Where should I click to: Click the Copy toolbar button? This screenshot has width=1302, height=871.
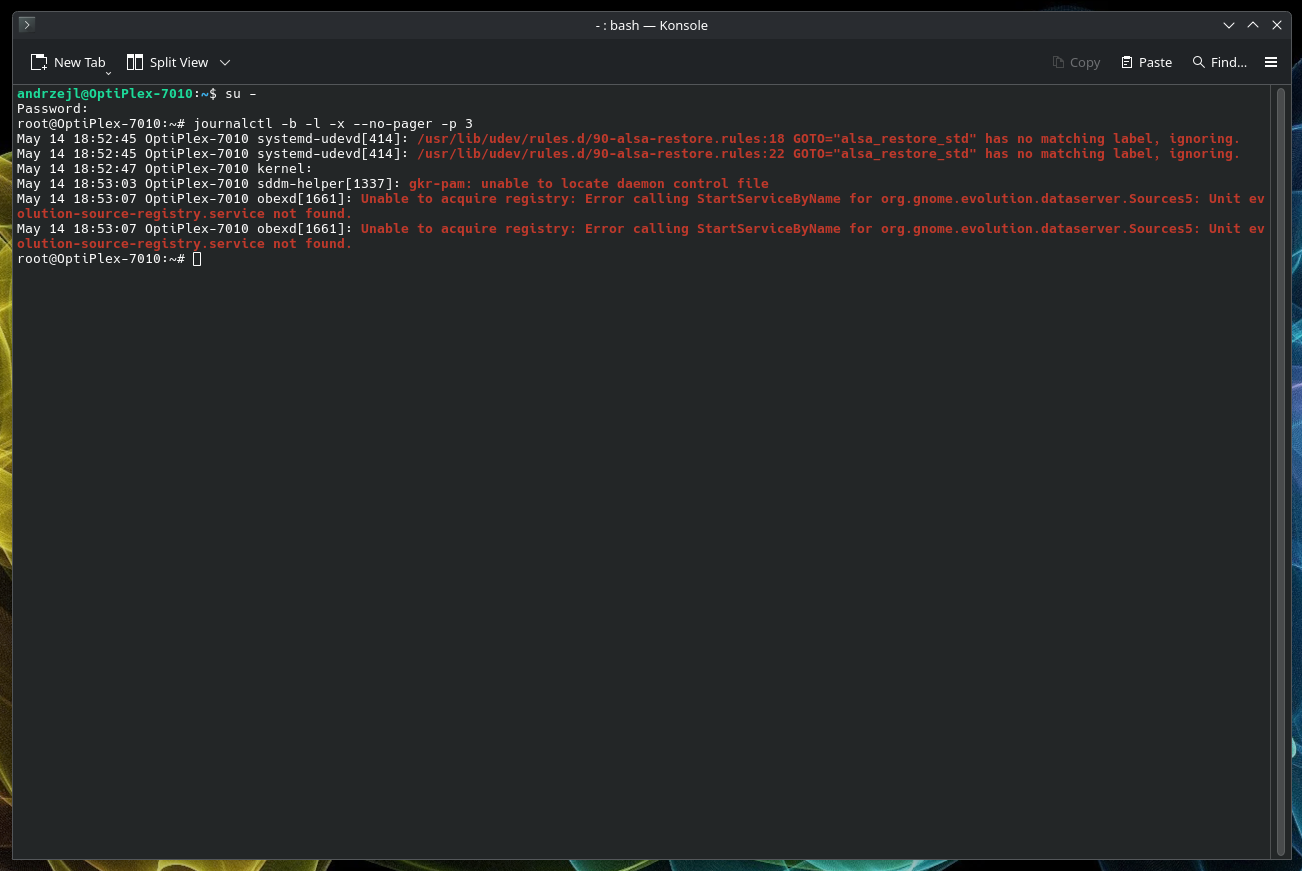point(1076,62)
